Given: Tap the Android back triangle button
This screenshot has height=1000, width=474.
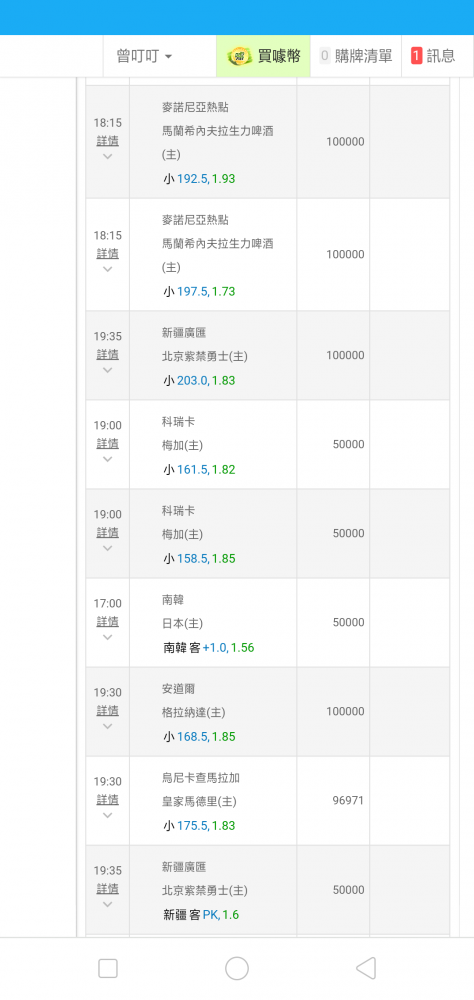Looking at the screenshot, I should point(365,969).
